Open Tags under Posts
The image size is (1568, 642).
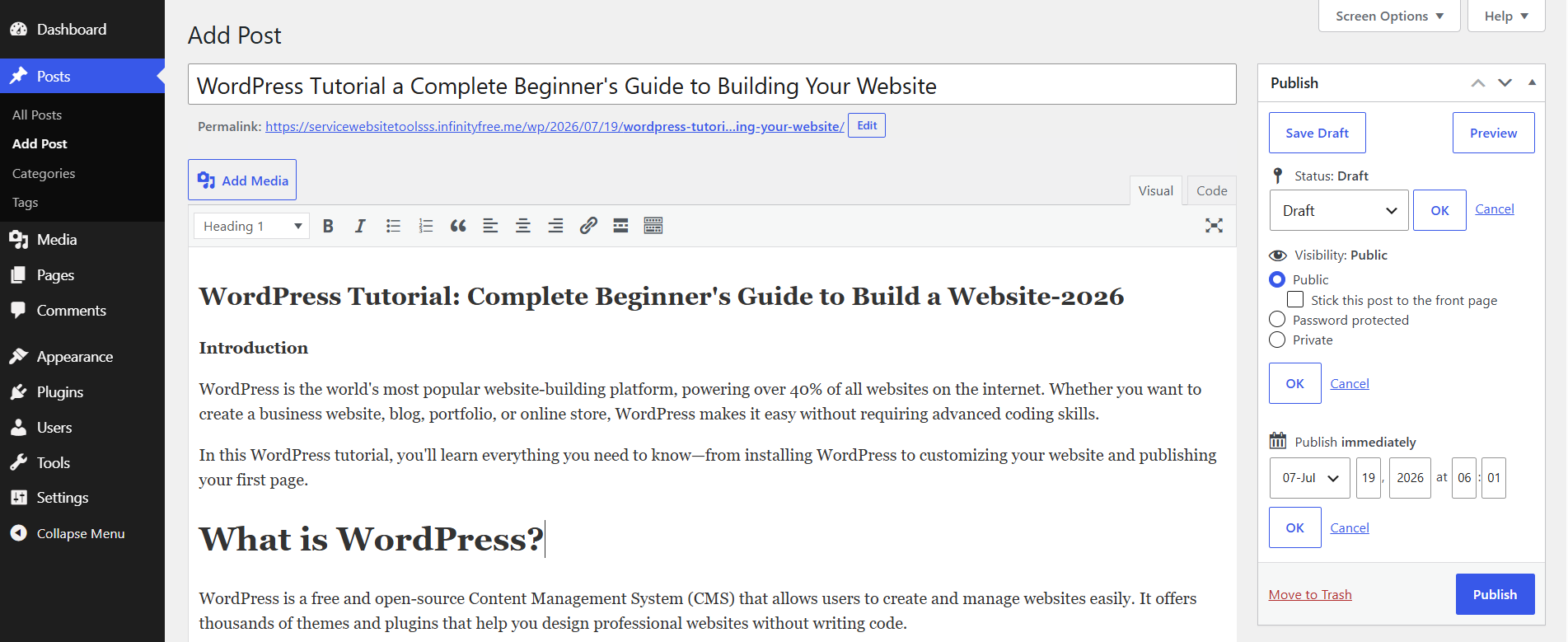coord(26,202)
